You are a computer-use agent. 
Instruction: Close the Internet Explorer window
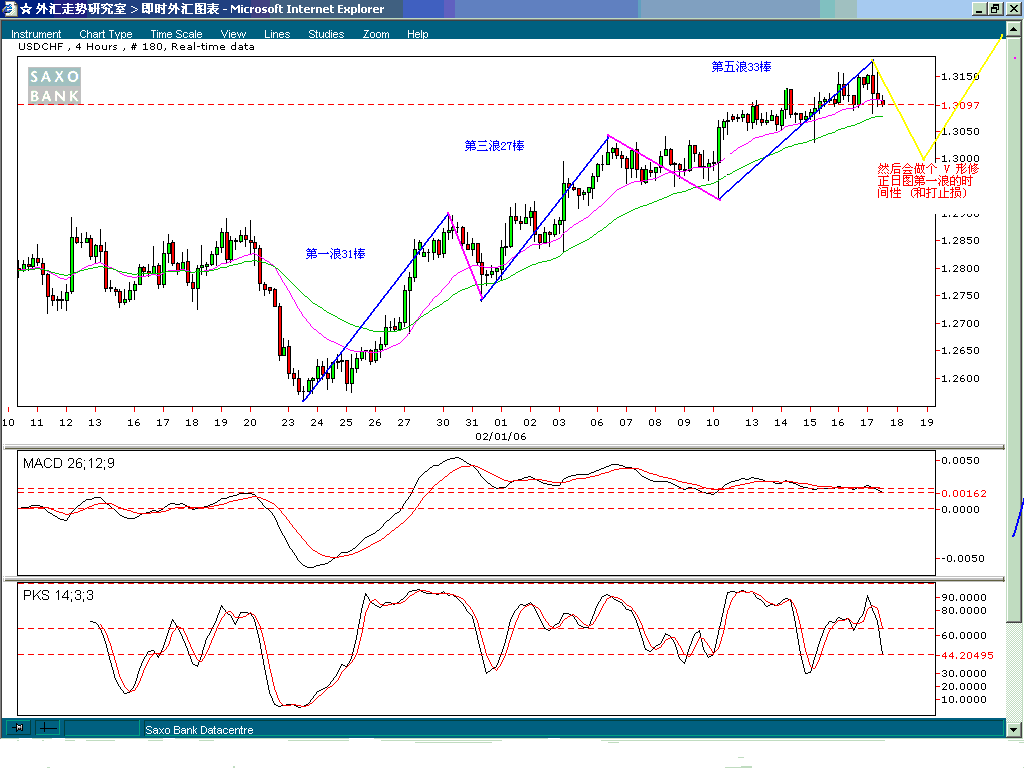pyautogui.click(x=1012, y=8)
